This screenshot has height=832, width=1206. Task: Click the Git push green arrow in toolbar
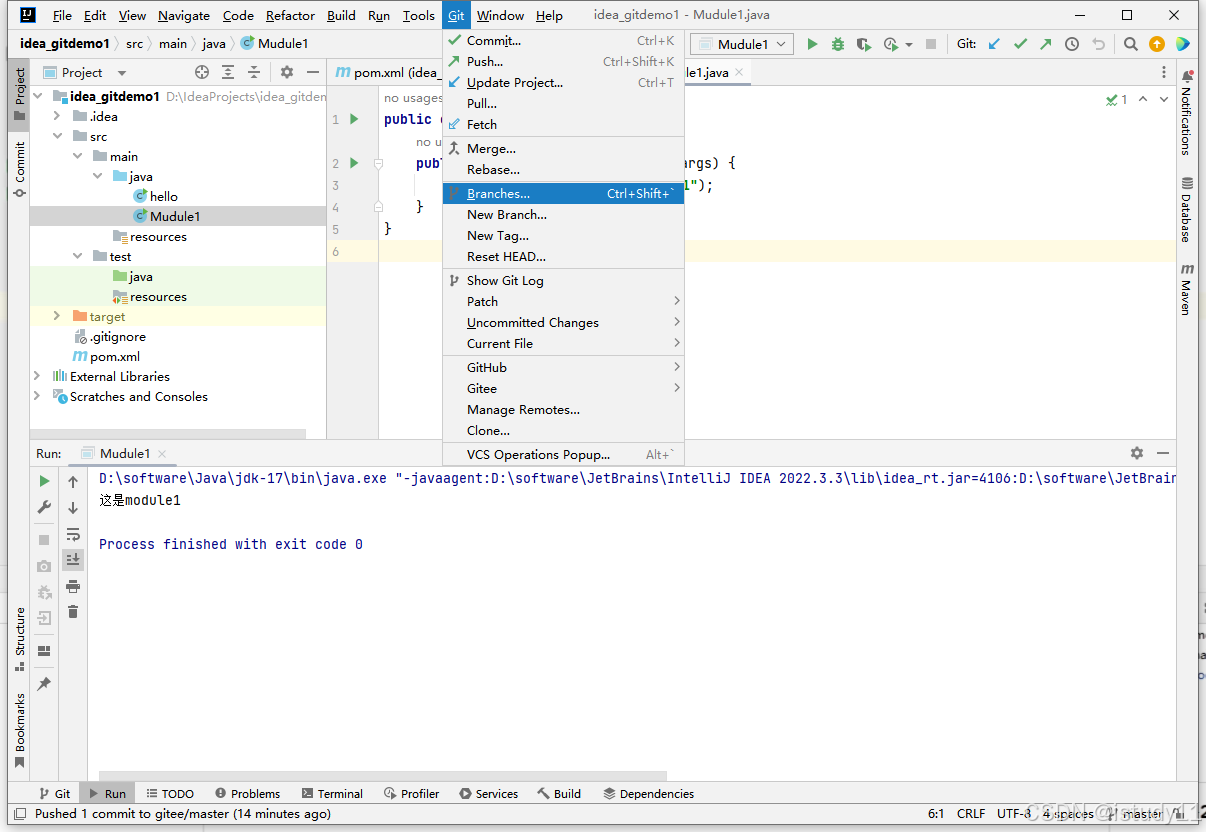click(1045, 44)
